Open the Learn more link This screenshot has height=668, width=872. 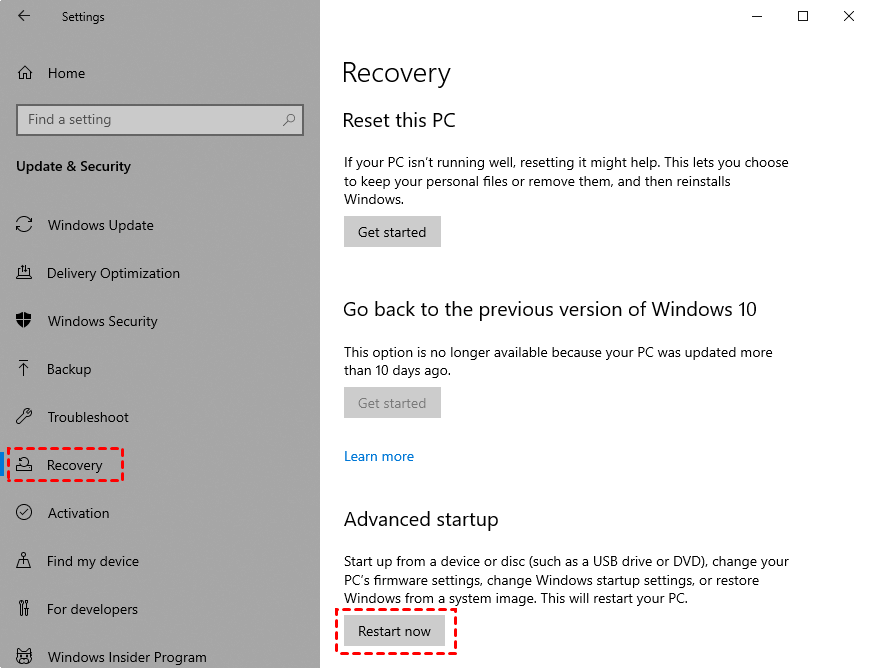[x=378, y=456]
